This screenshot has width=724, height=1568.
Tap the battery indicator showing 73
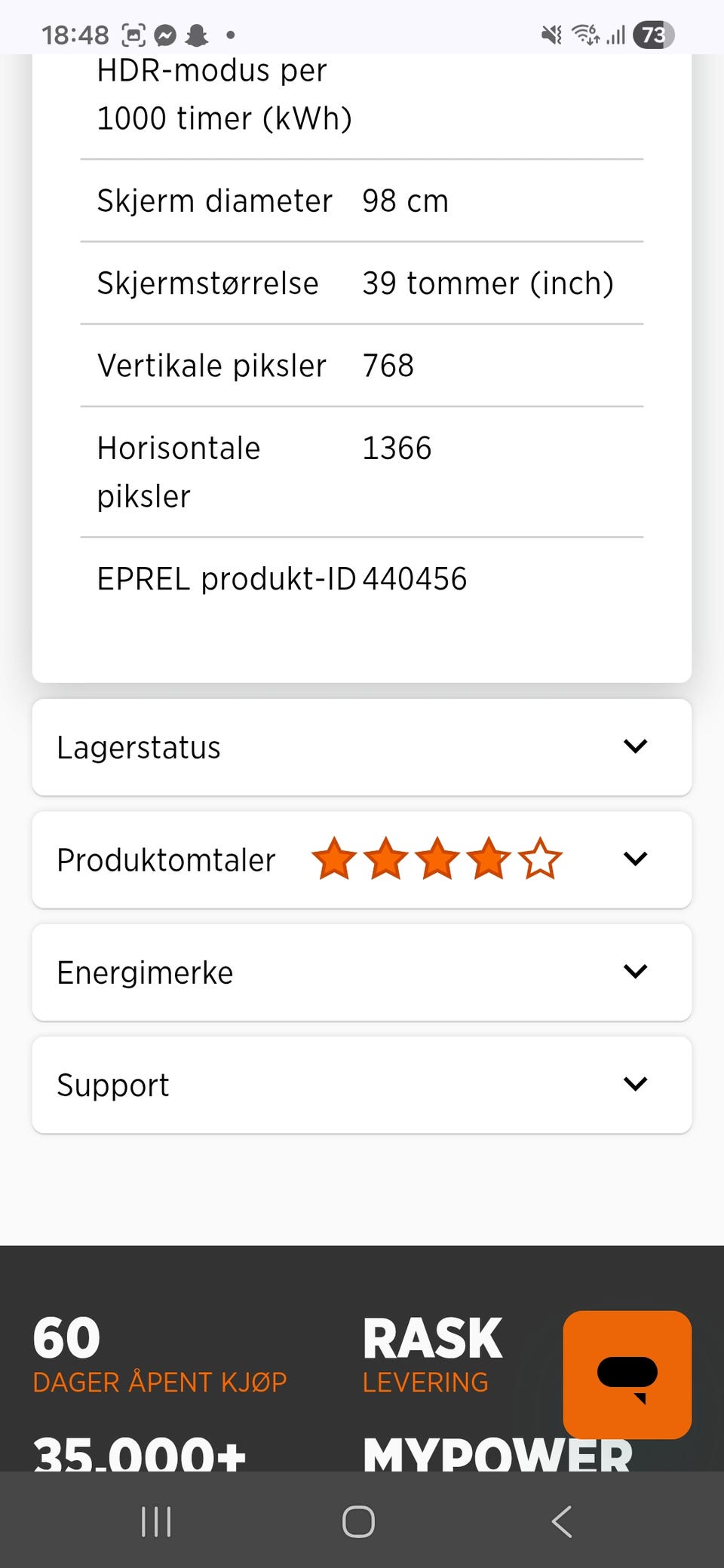(x=653, y=35)
